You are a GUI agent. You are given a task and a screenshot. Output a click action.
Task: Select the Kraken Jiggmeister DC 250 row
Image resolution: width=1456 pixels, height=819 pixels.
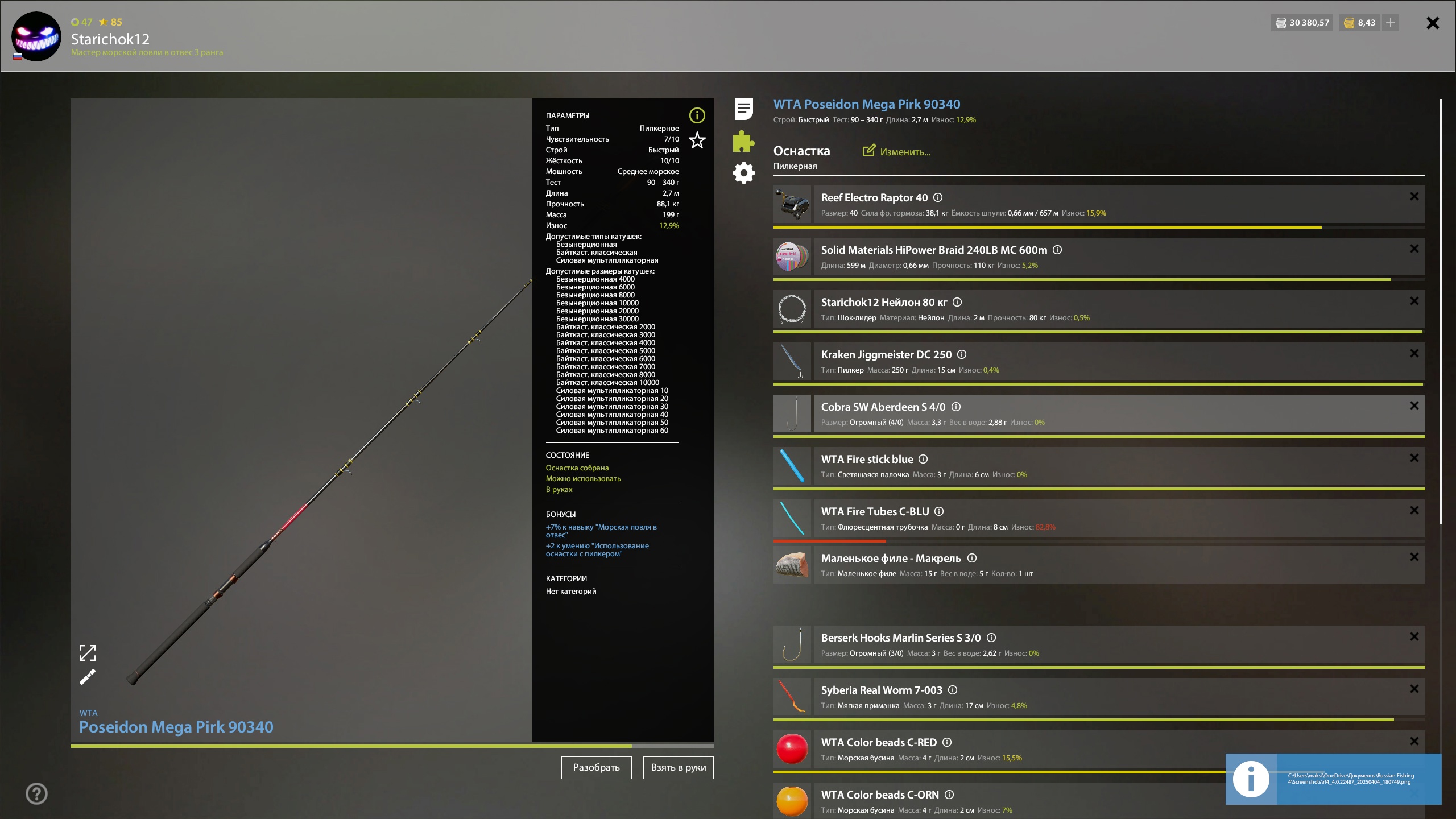coord(1119,361)
